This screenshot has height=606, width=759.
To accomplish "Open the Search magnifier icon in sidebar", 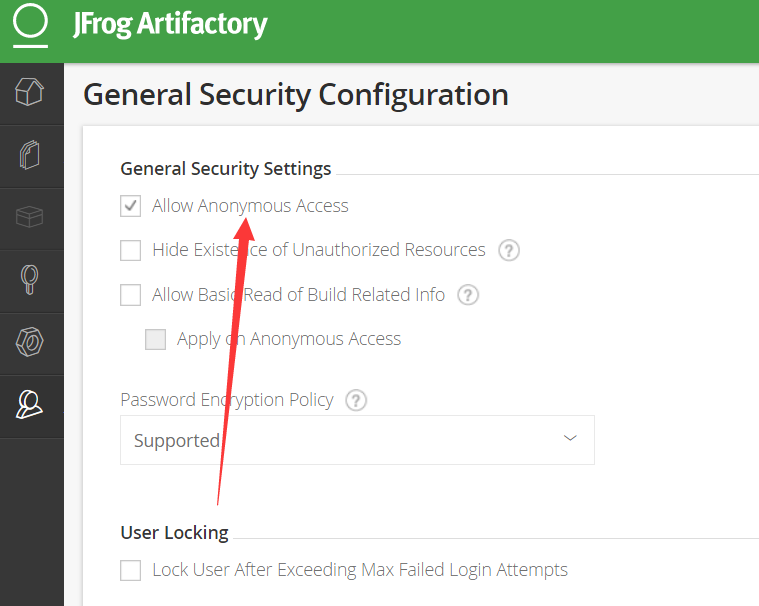I will (x=31, y=280).
